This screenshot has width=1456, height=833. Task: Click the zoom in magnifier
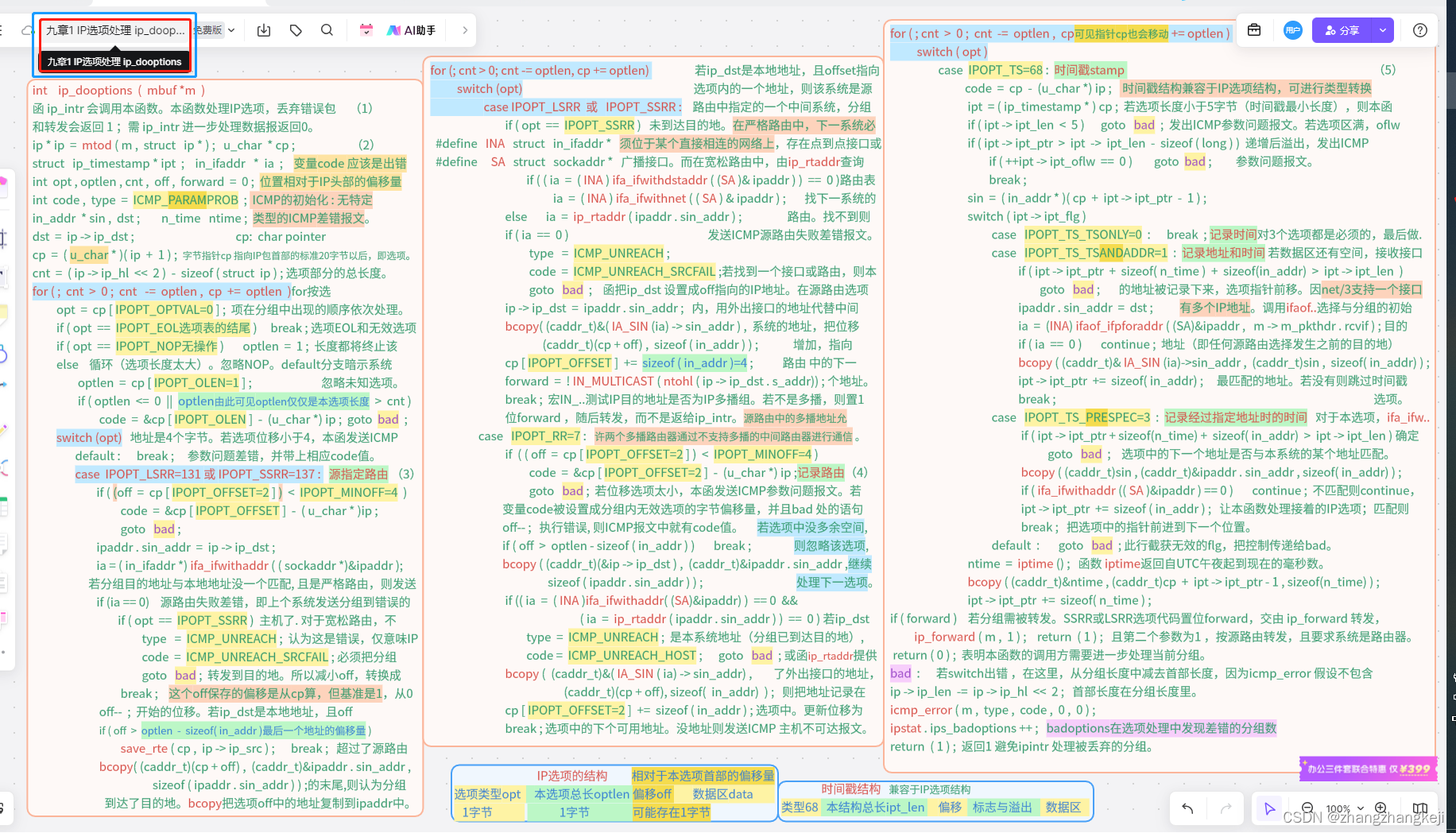pos(1381,808)
